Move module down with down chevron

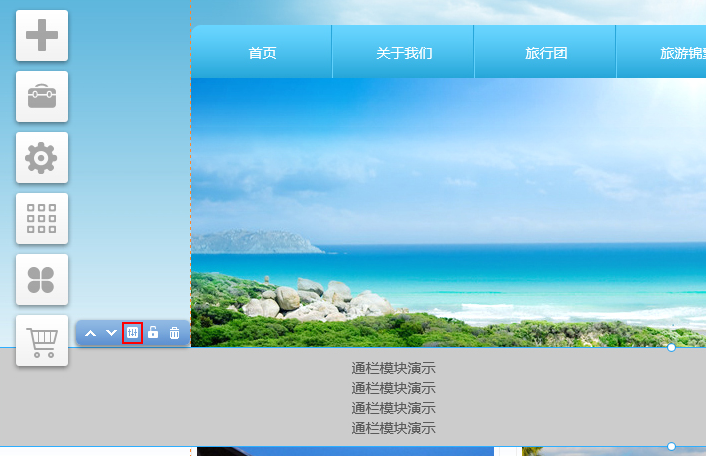click(x=111, y=333)
